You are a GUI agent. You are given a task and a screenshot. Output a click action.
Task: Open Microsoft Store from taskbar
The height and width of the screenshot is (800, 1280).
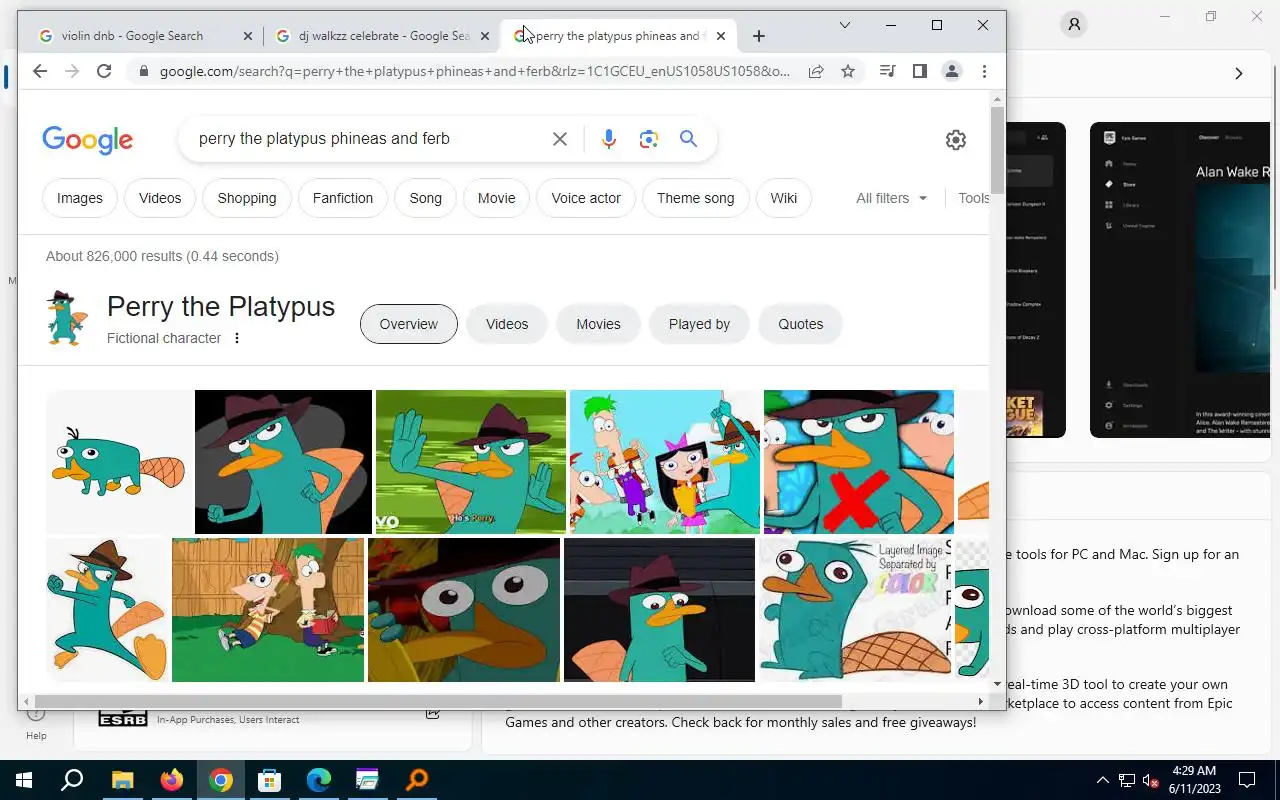[x=270, y=780]
